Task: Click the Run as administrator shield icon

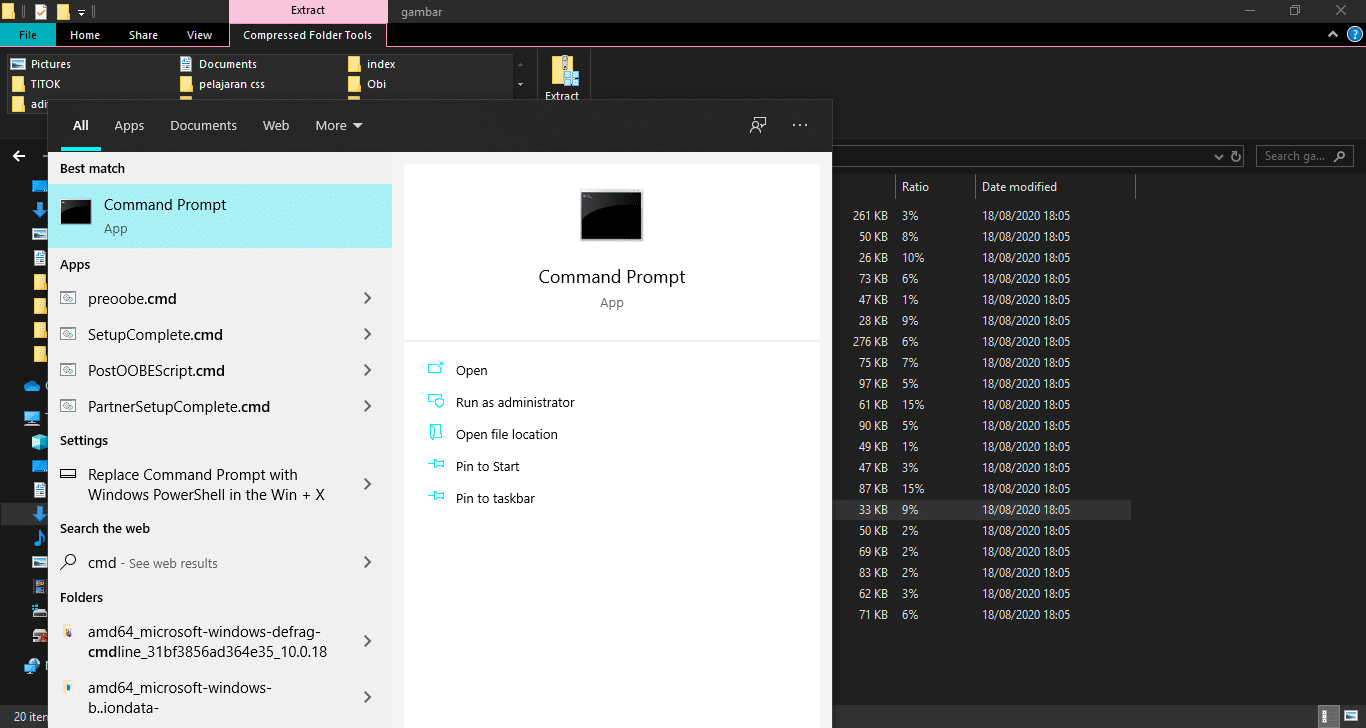Action: click(436, 401)
